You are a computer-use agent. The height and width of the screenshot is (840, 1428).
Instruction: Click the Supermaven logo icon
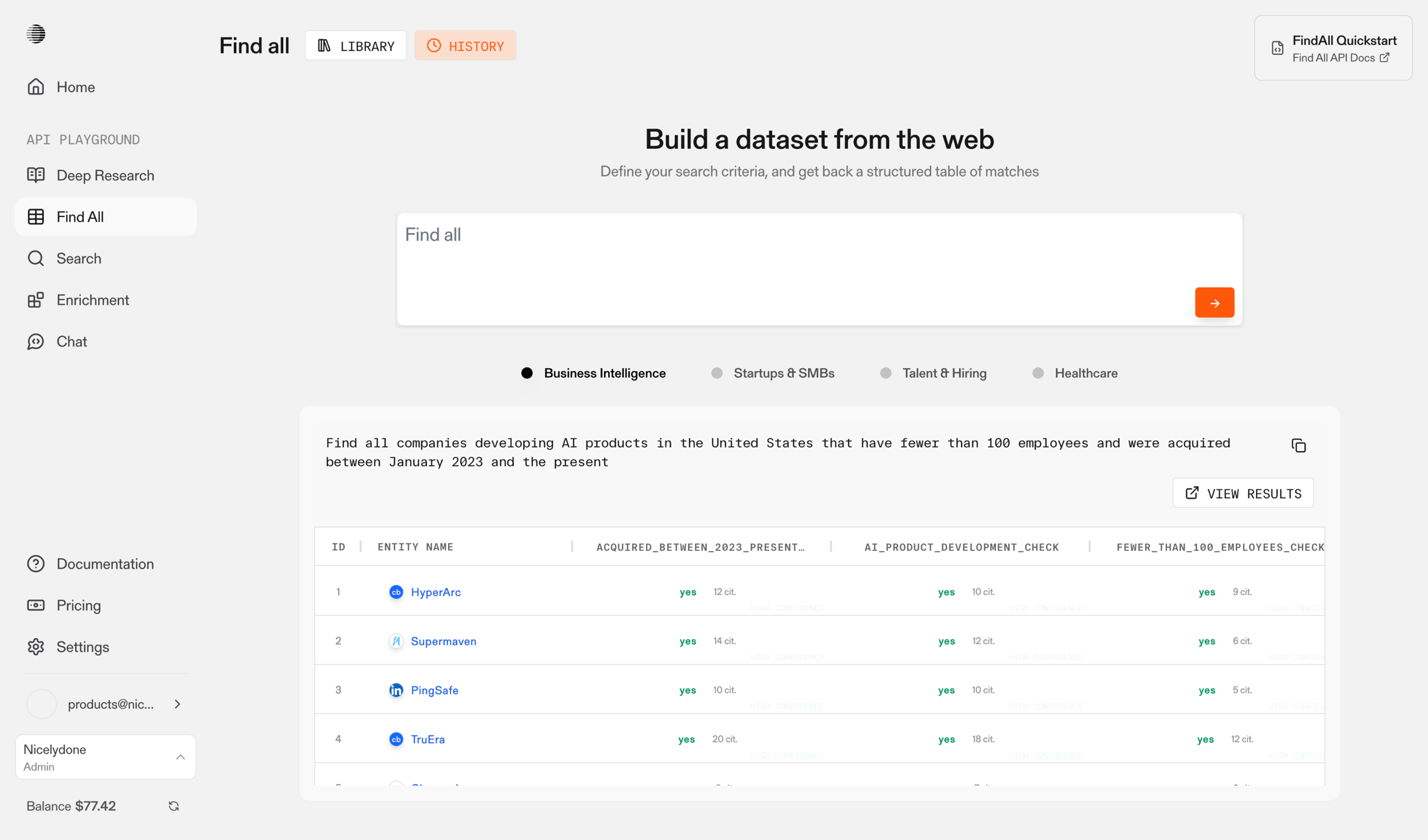(x=396, y=641)
